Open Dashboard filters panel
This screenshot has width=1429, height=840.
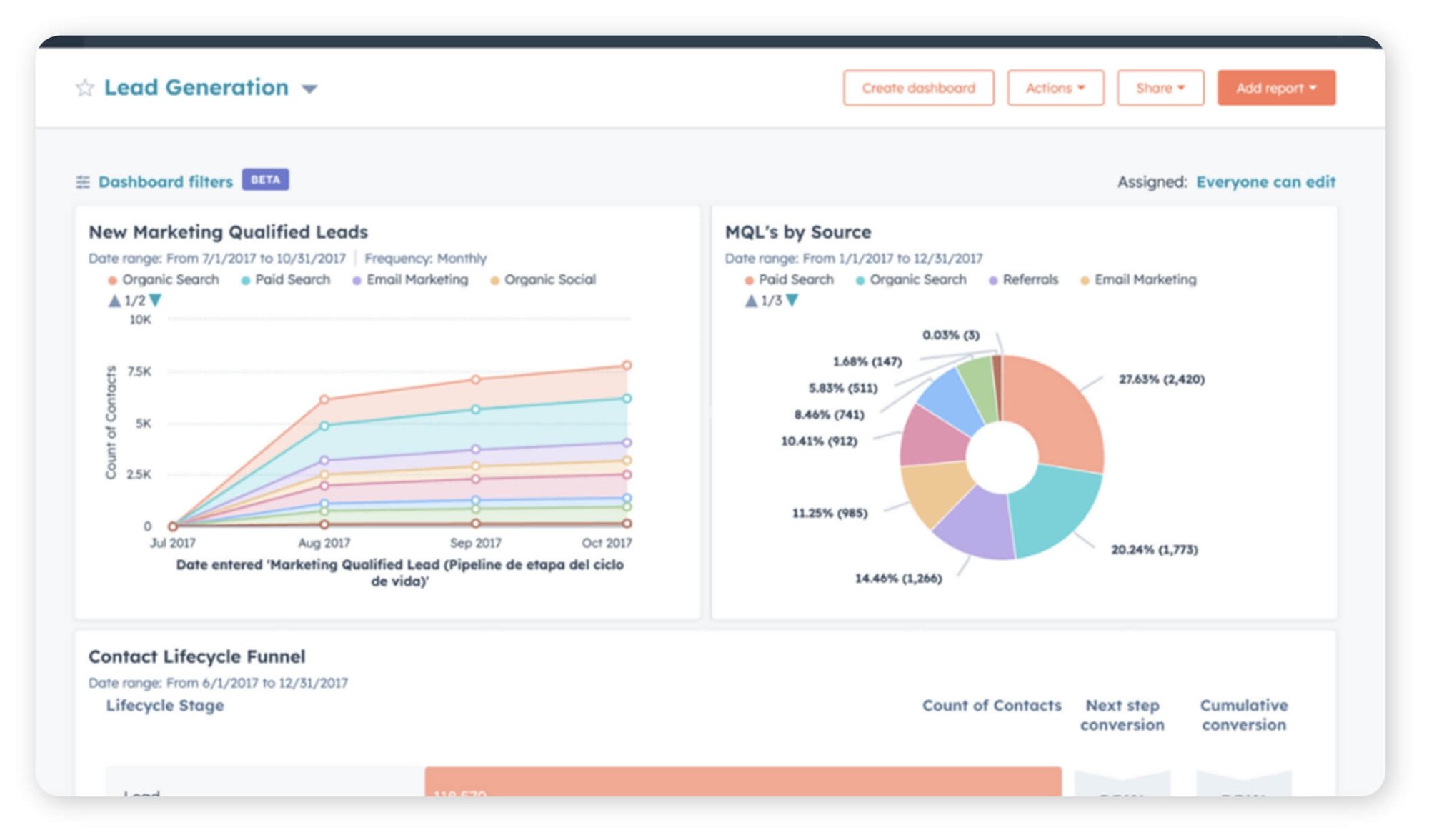[x=166, y=182]
